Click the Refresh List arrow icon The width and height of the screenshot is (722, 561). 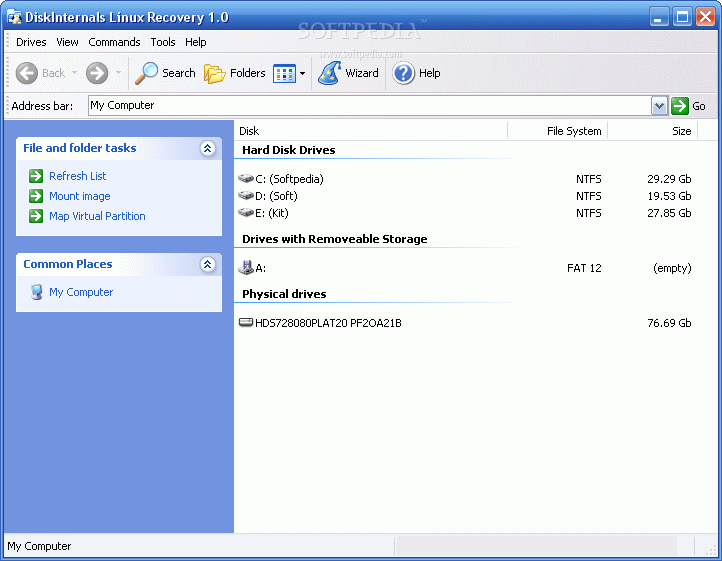point(36,176)
